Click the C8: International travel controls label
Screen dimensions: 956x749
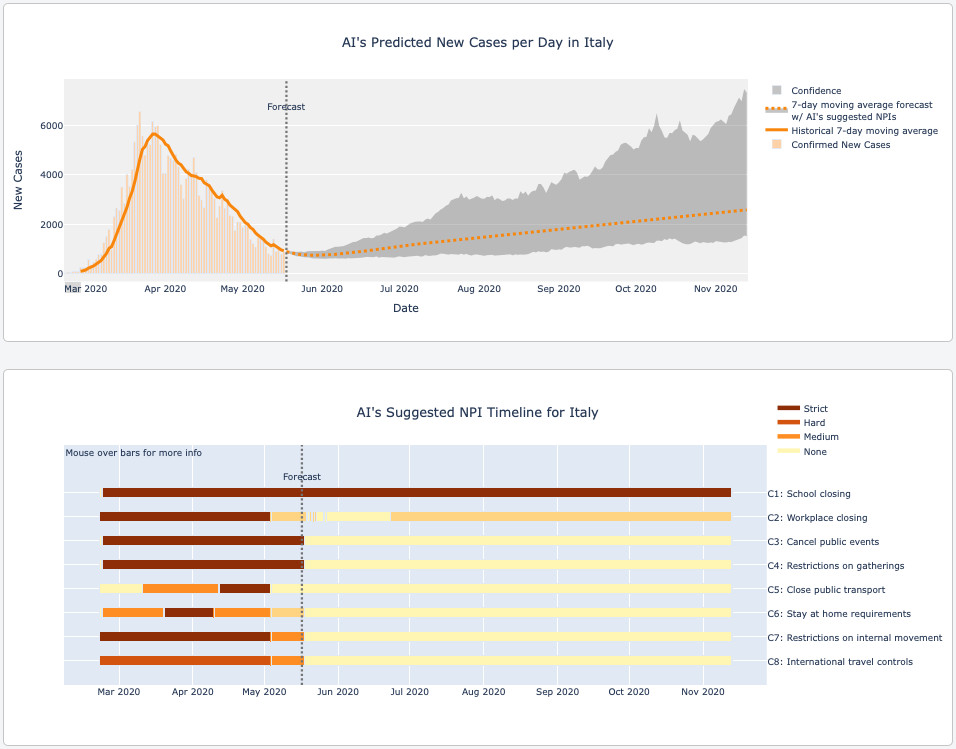tap(849, 662)
